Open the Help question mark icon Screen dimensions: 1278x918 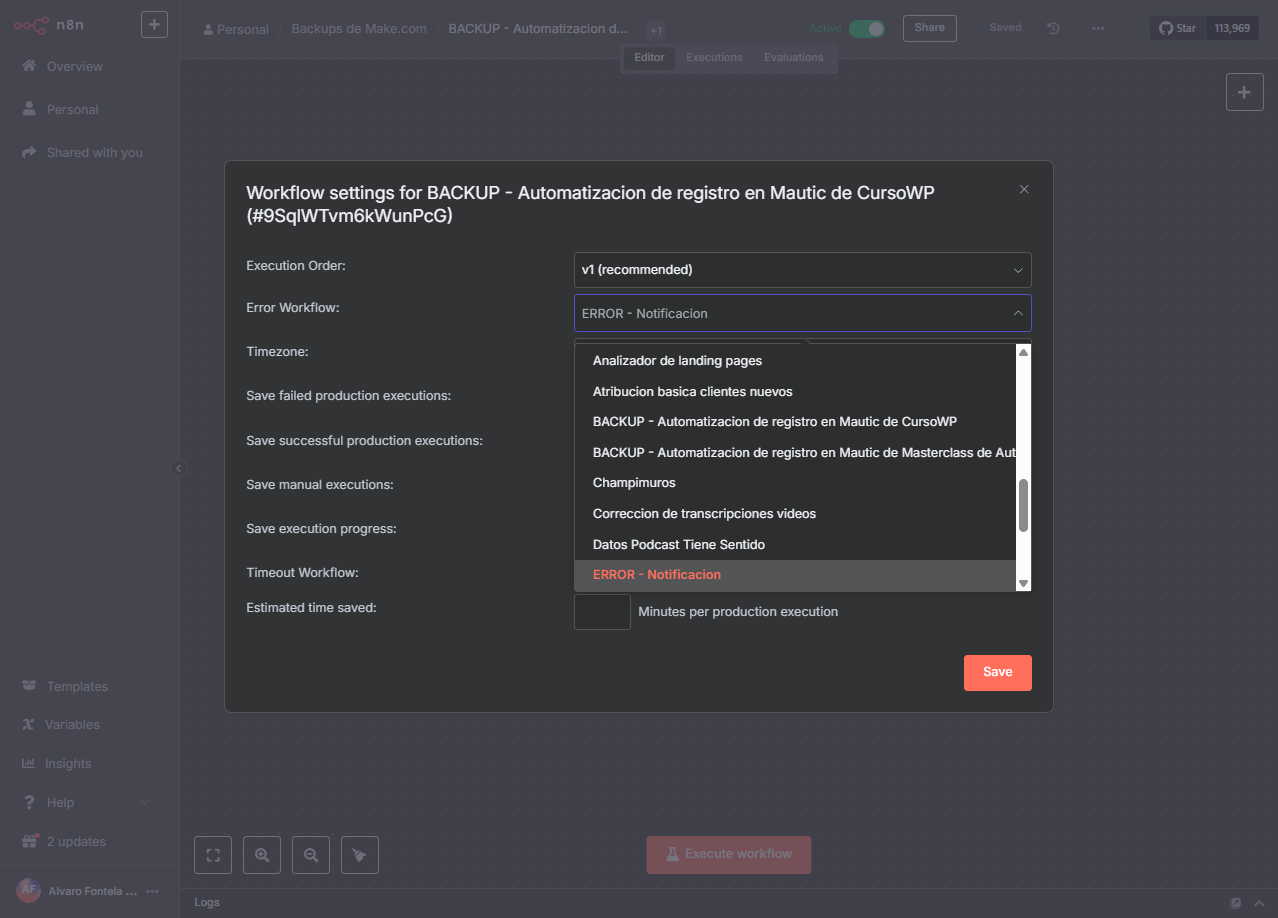pos(29,802)
